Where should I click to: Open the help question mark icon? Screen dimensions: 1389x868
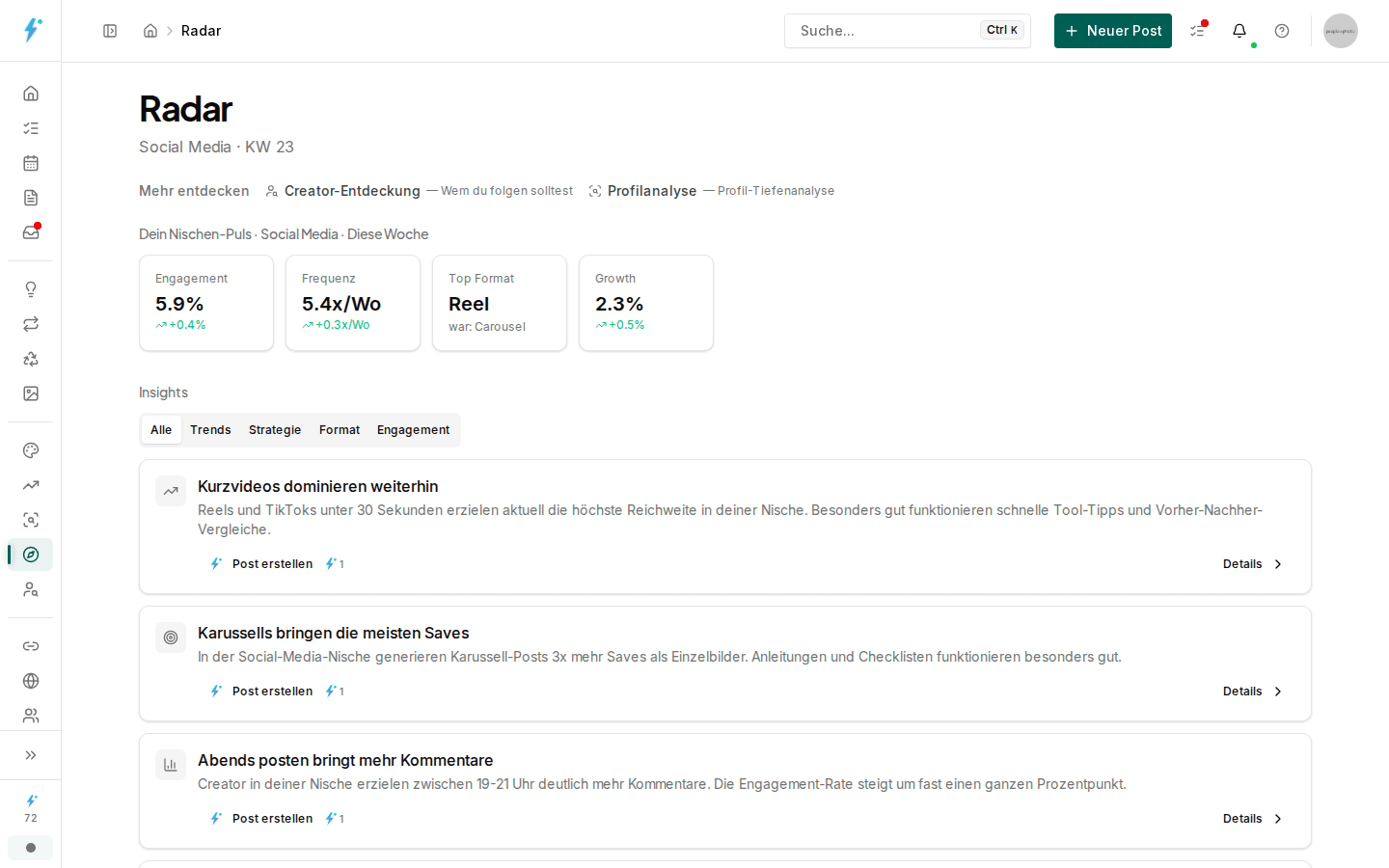tap(1282, 31)
